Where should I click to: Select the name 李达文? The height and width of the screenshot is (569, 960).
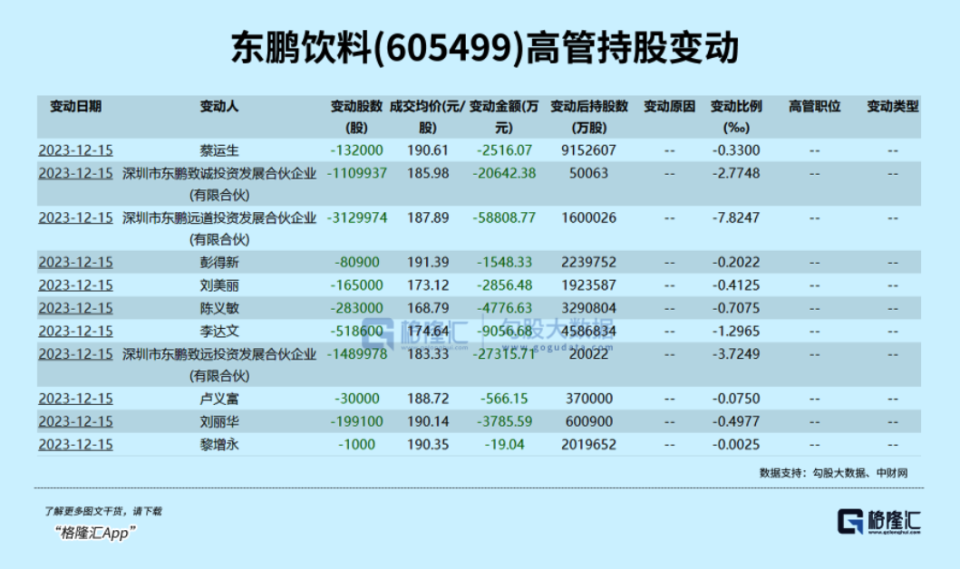[x=219, y=331]
